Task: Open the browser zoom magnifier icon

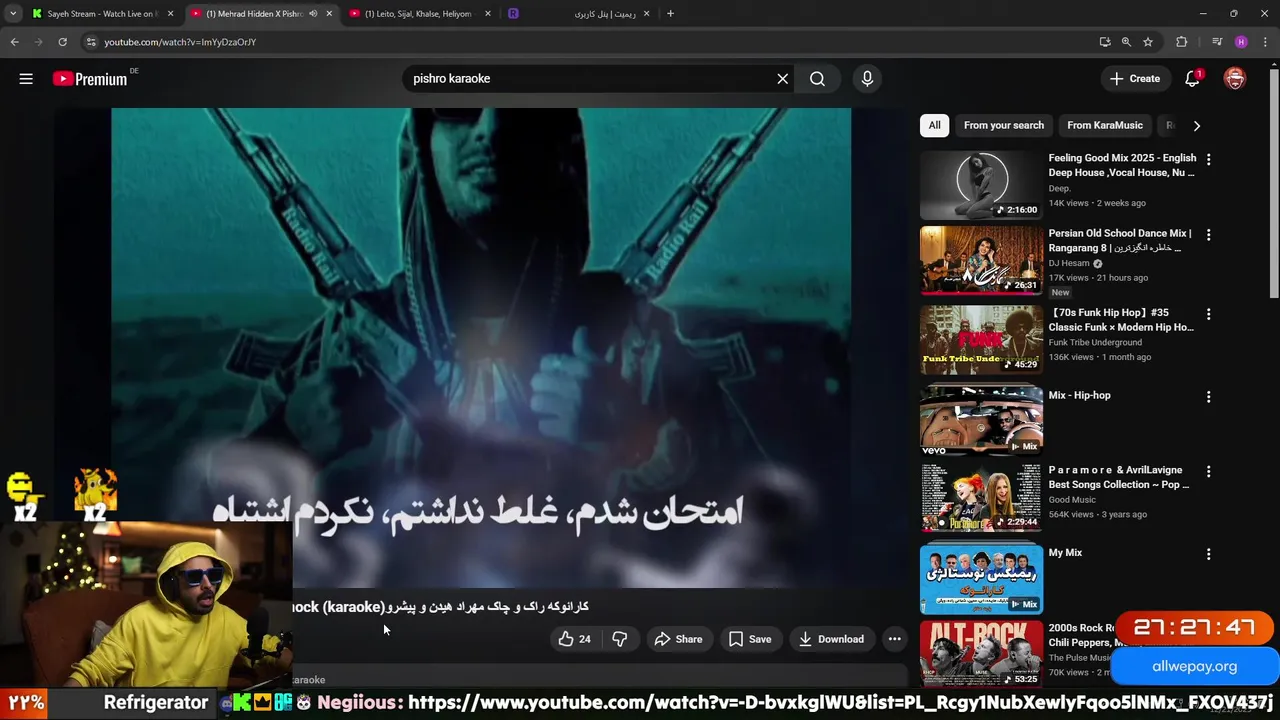Action: (x=1126, y=42)
